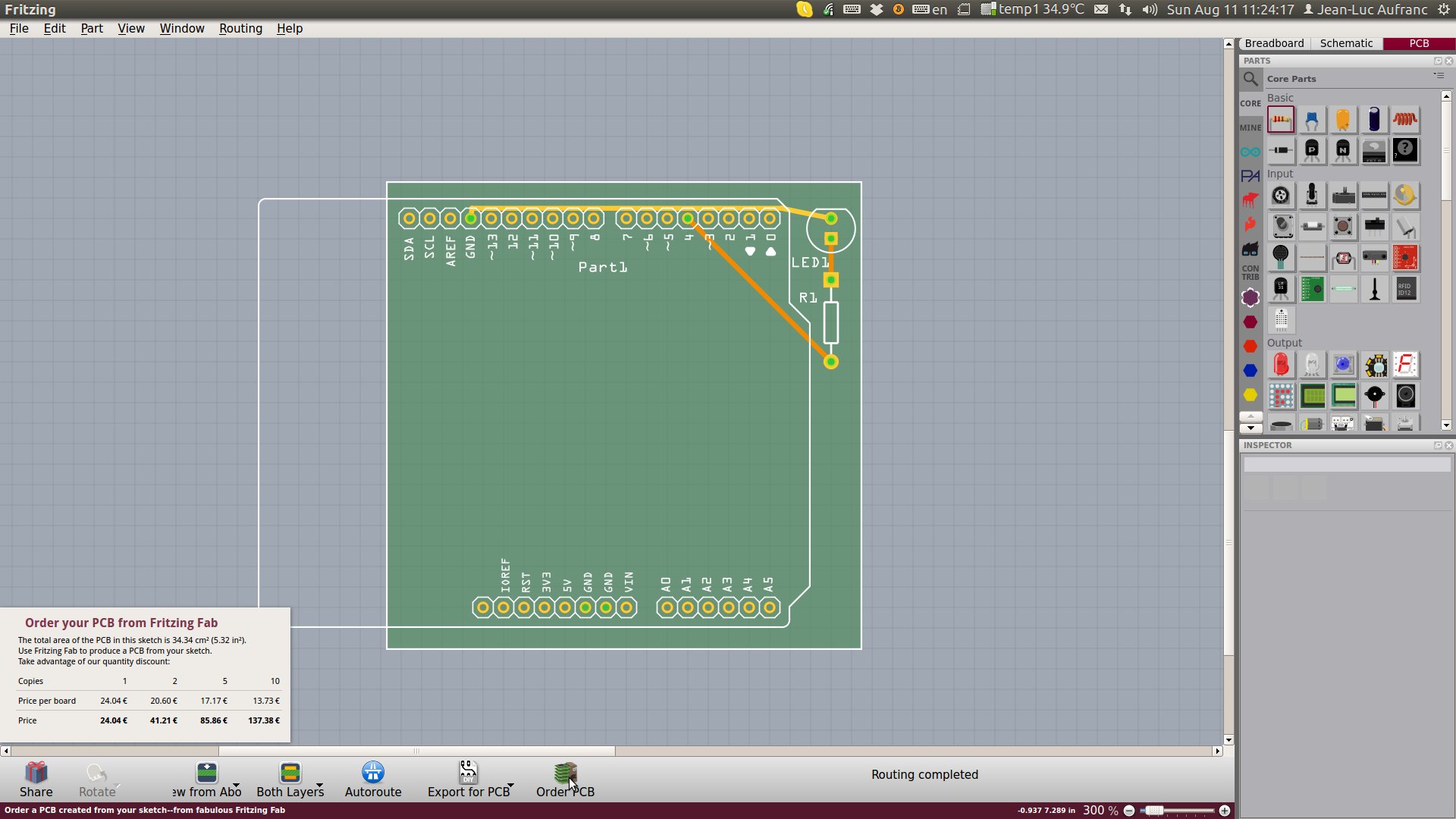Click the parts search magnifier icon
This screenshot has width=1456, height=819.
click(1250, 79)
